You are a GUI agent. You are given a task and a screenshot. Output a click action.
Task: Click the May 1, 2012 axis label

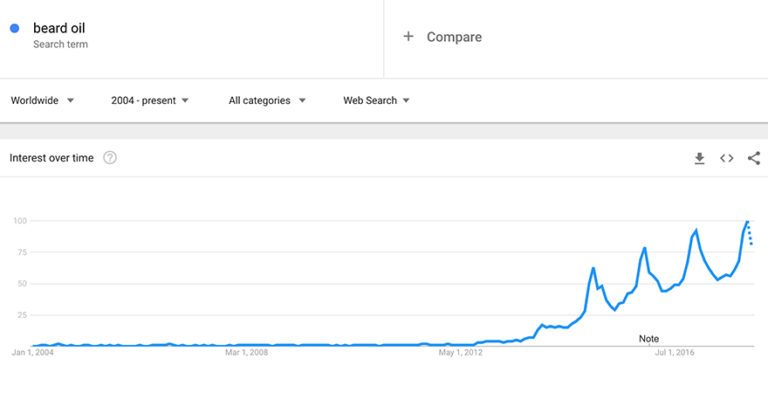pyautogui.click(x=460, y=352)
